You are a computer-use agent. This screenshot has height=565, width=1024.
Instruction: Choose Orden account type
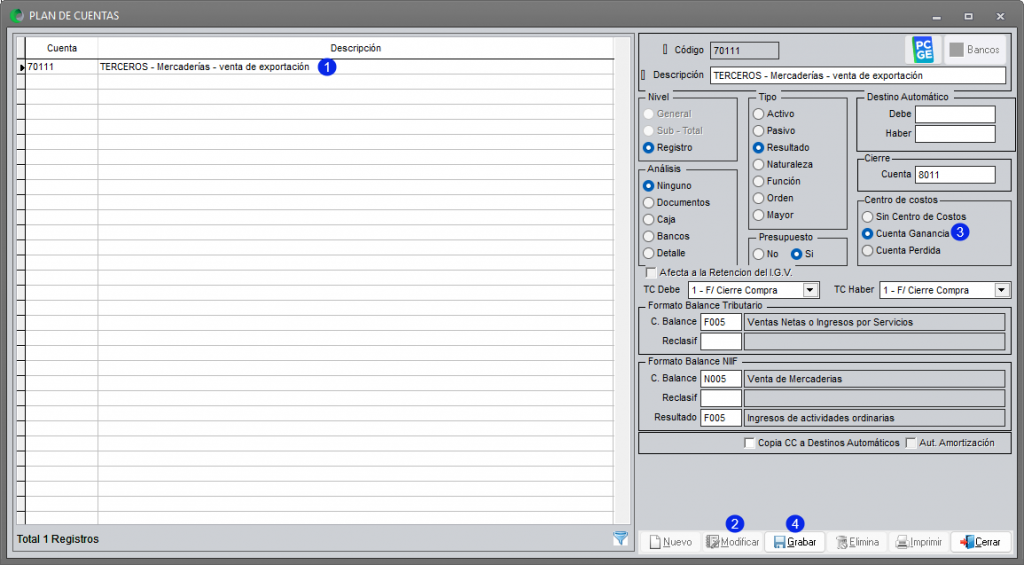tap(758, 198)
